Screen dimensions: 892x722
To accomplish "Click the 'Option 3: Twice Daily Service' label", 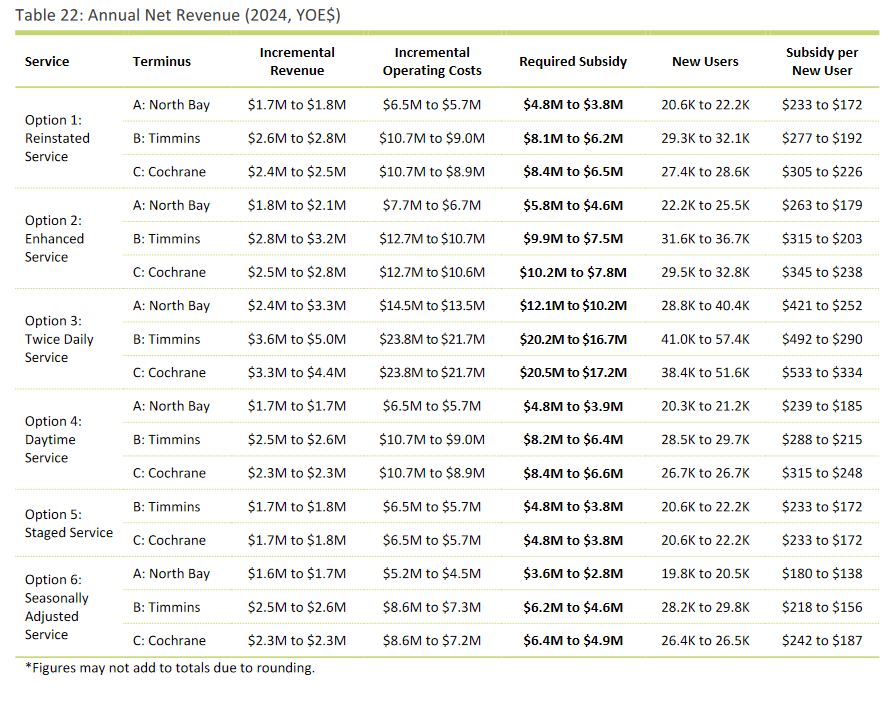I will coord(59,339).
